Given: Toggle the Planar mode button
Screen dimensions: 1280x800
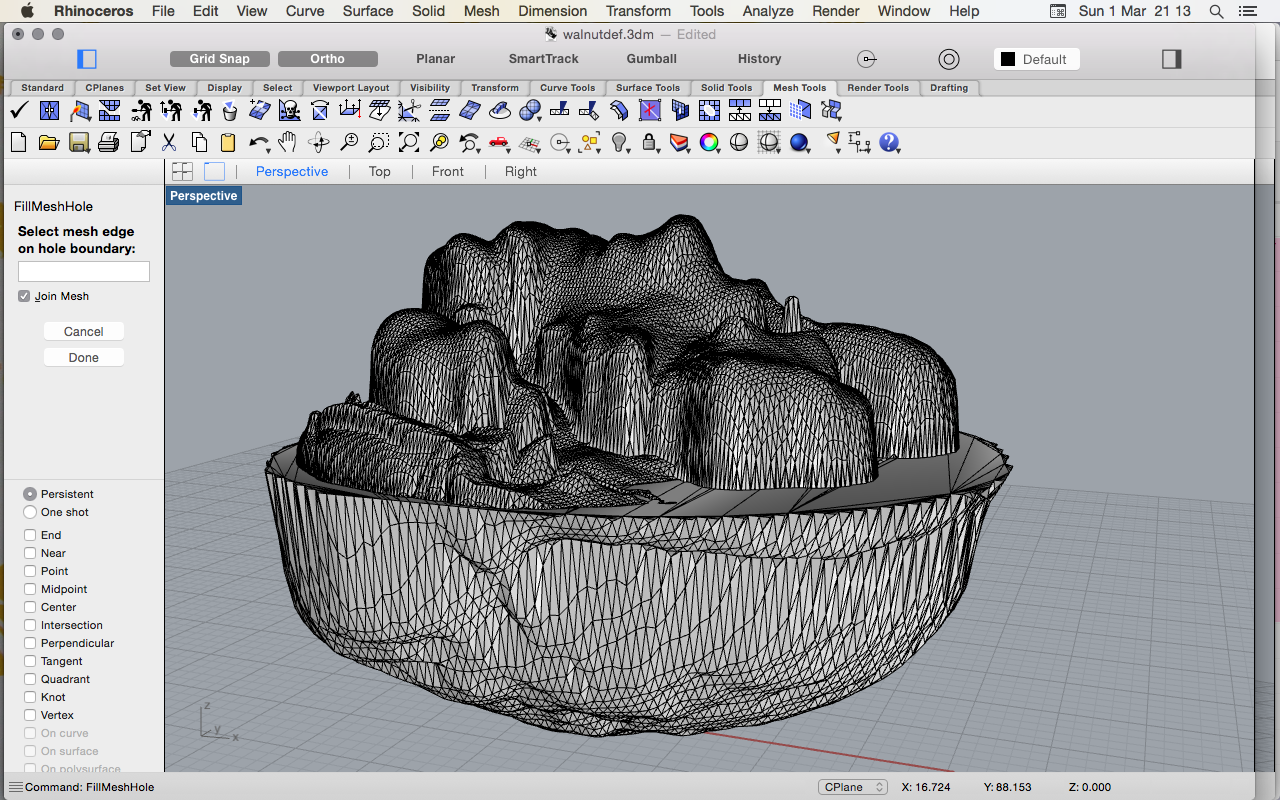Looking at the screenshot, I should 436,59.
